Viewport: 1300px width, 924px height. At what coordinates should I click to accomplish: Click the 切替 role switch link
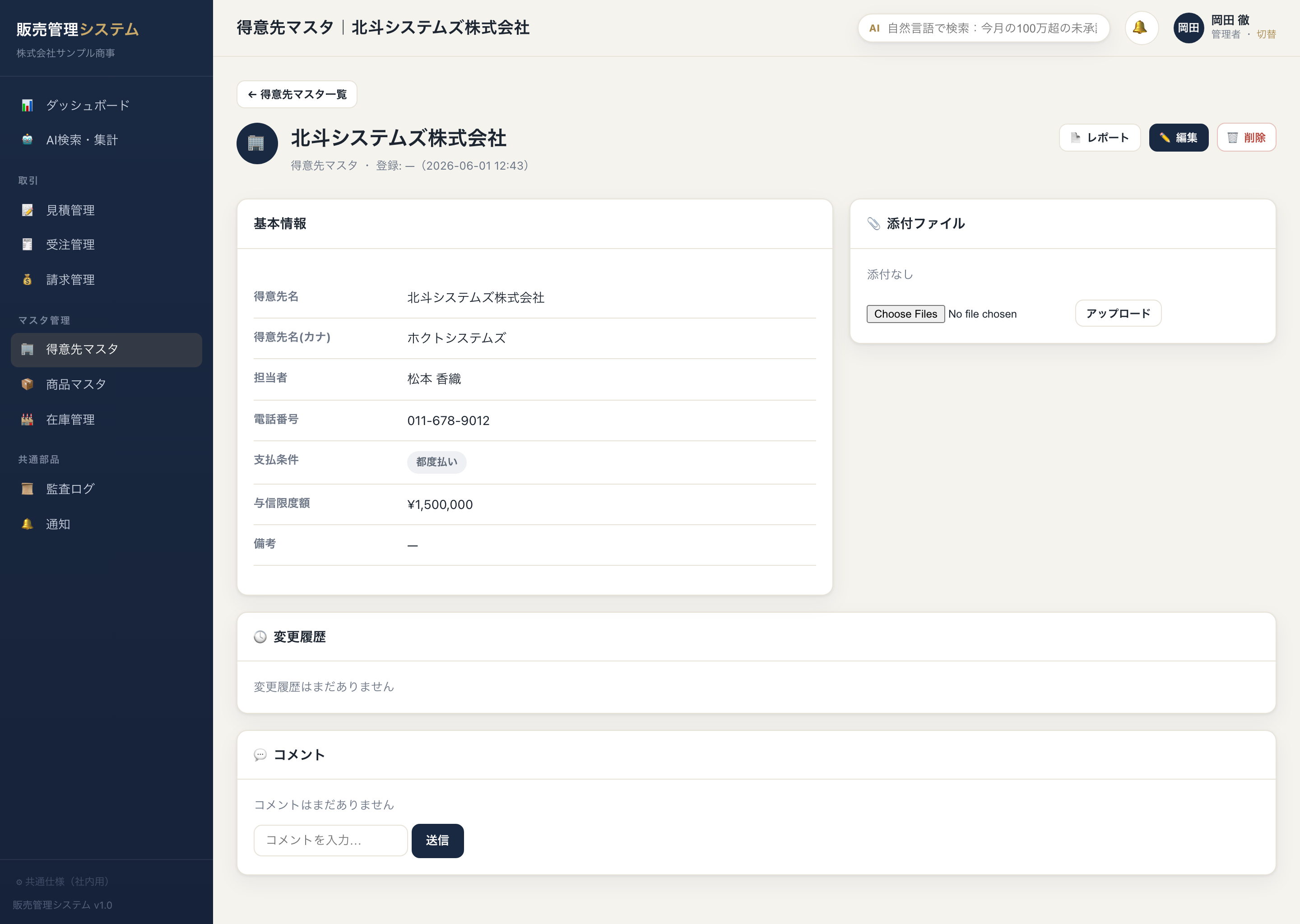(1266, 35)
